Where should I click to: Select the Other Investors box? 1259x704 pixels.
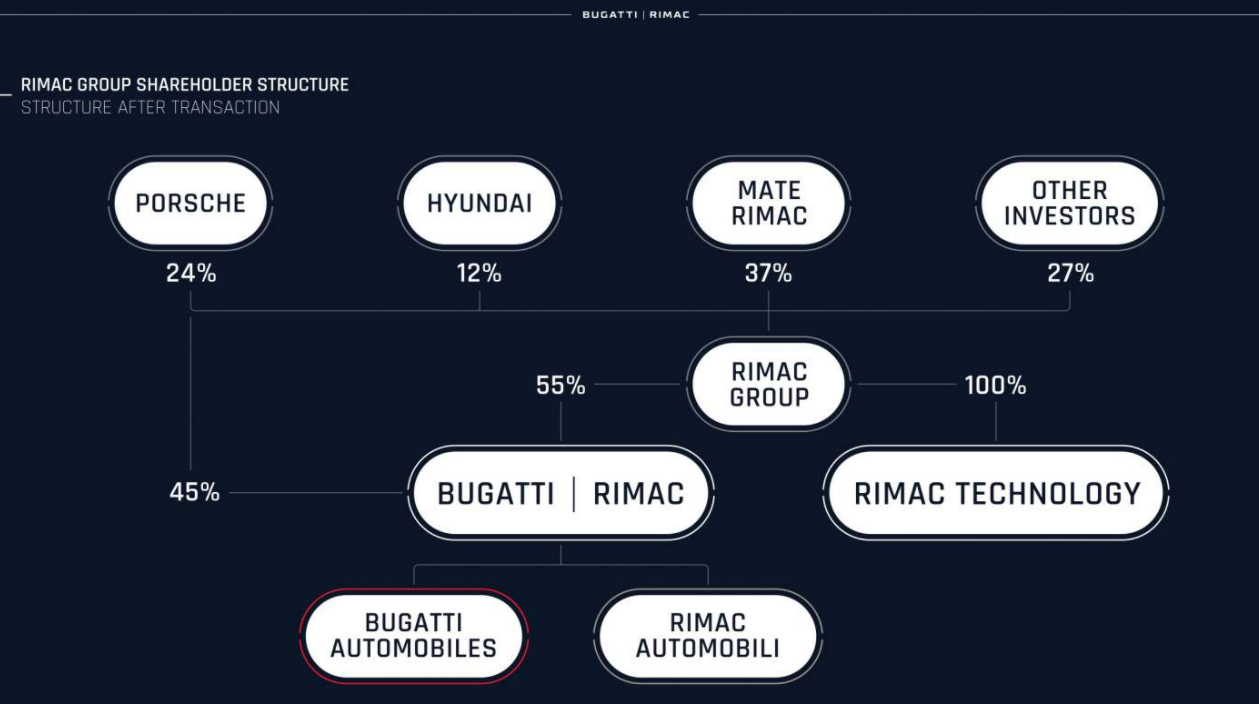pos(1070,203)
